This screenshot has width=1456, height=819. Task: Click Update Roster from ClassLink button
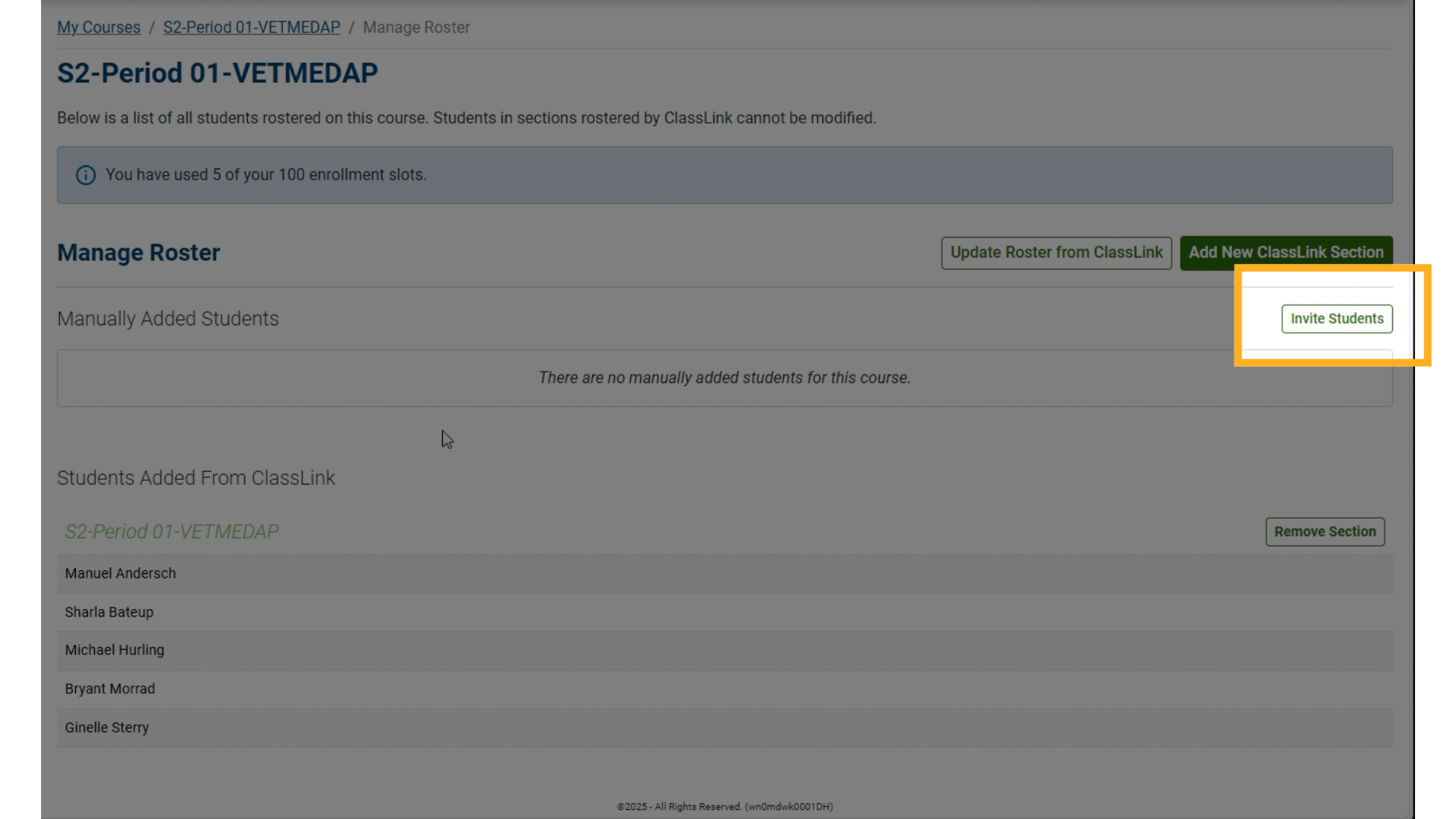(x=1056, y=253)
